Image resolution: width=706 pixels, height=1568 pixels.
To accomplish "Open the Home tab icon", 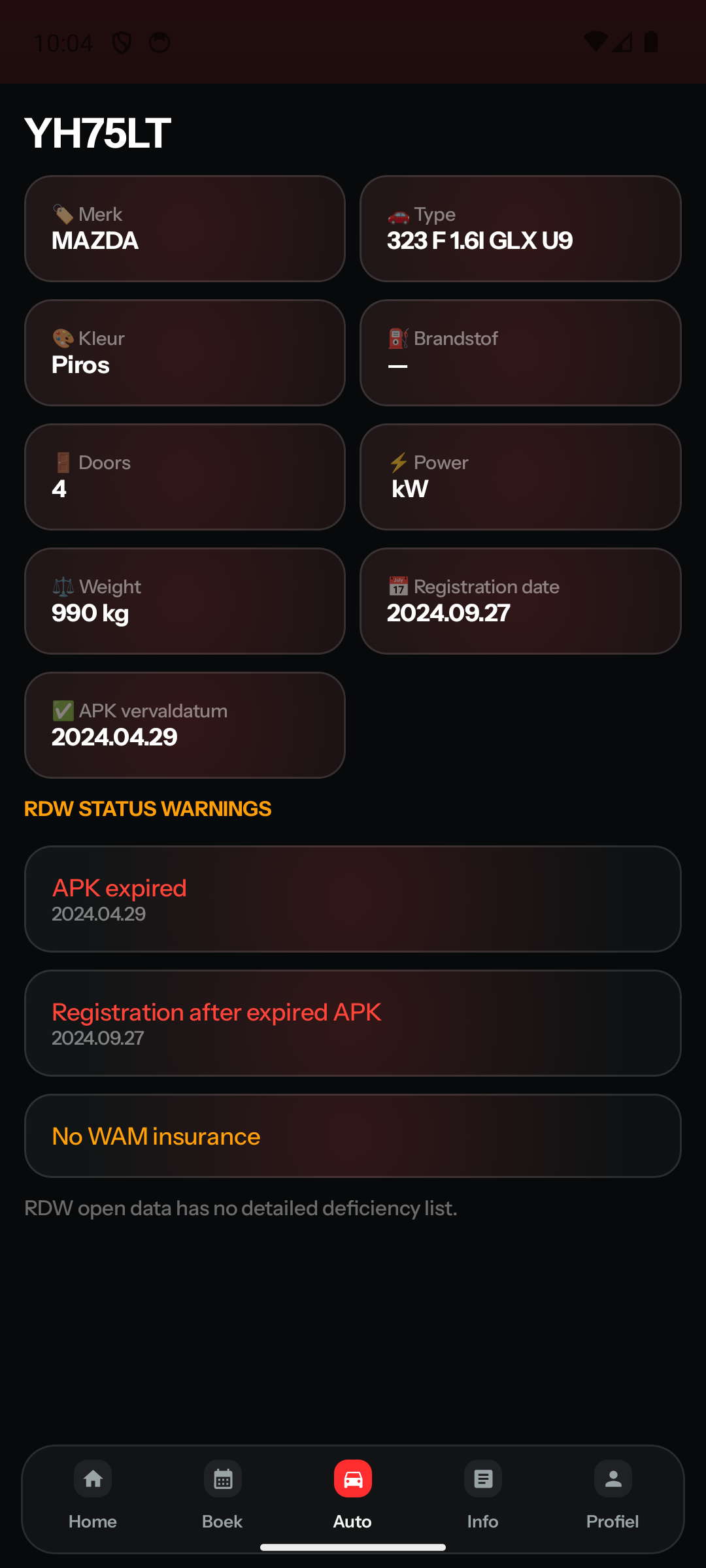I will 93,1478.
